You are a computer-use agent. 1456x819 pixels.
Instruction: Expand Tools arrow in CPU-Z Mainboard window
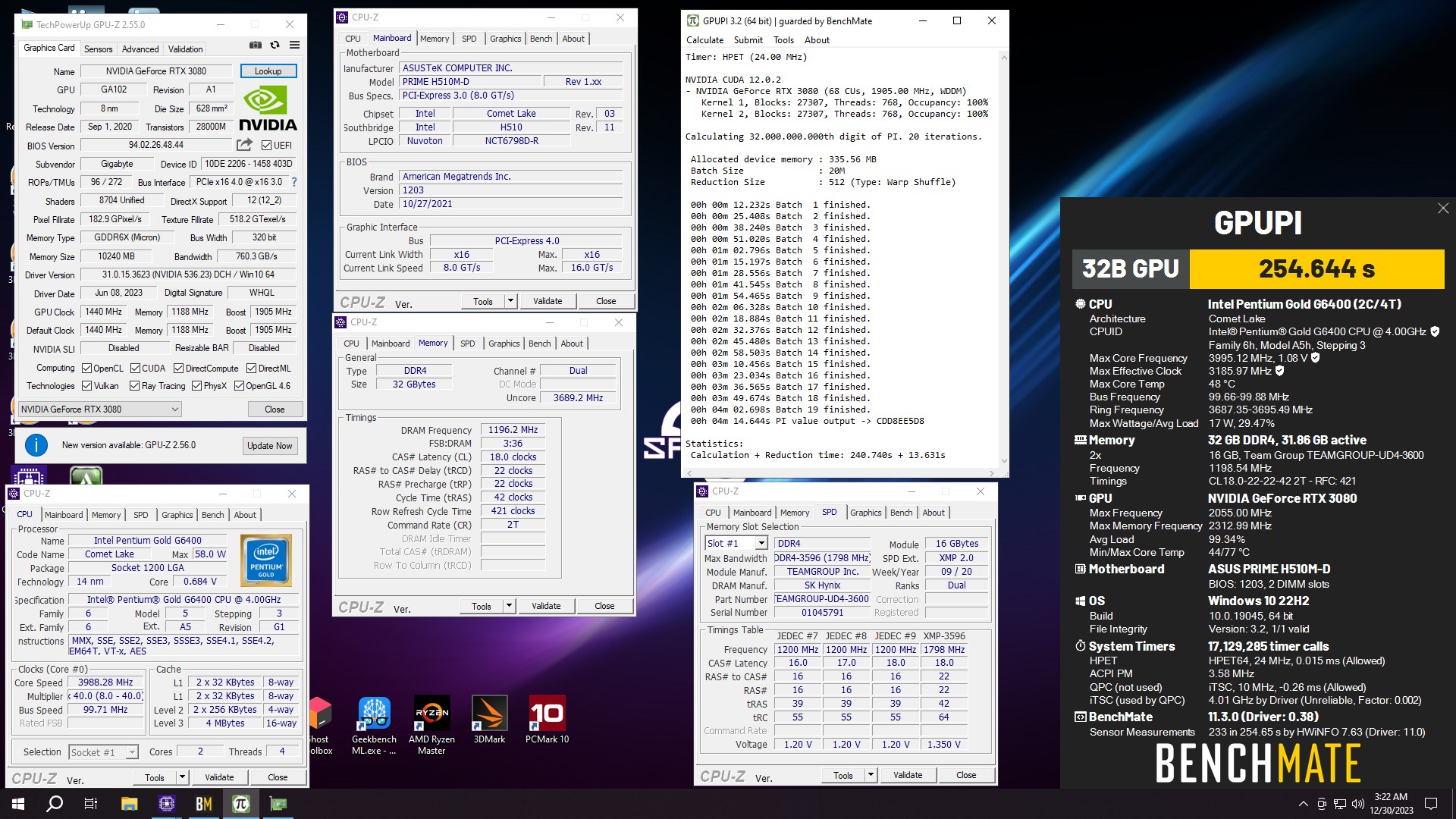(510, 301)
